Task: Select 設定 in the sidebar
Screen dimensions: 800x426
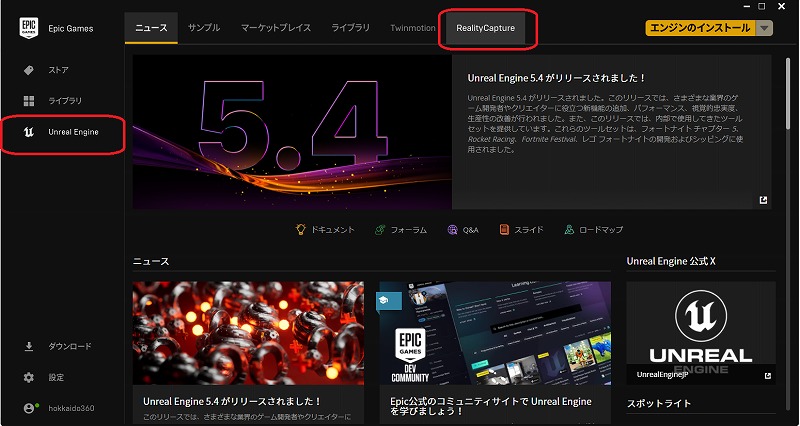Action: [56, 378]
